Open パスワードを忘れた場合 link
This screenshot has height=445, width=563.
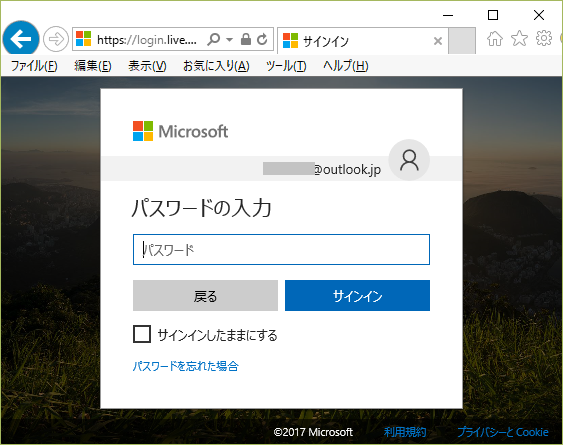pos(186,366)
